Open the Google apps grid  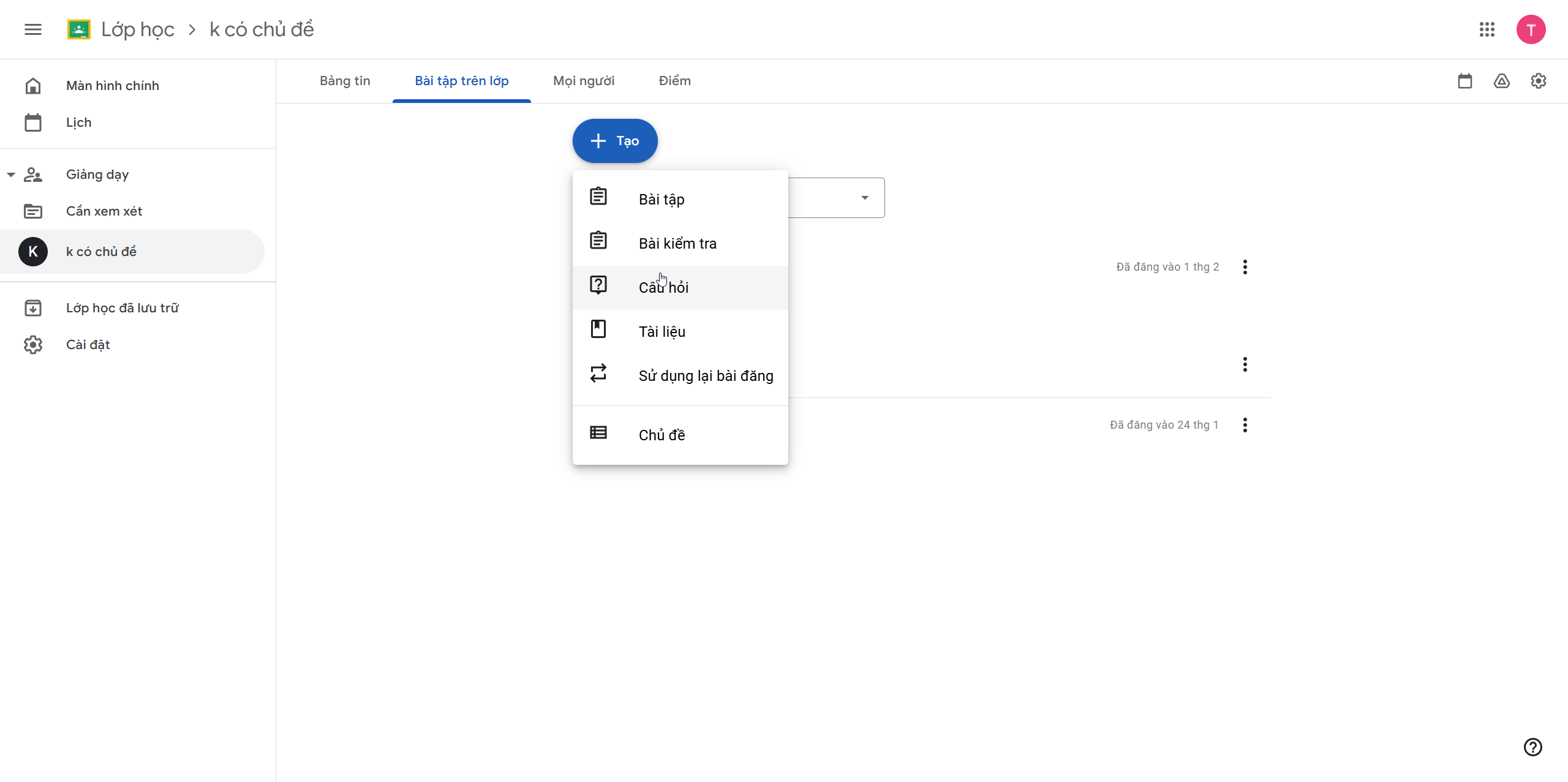[1487, 29]
